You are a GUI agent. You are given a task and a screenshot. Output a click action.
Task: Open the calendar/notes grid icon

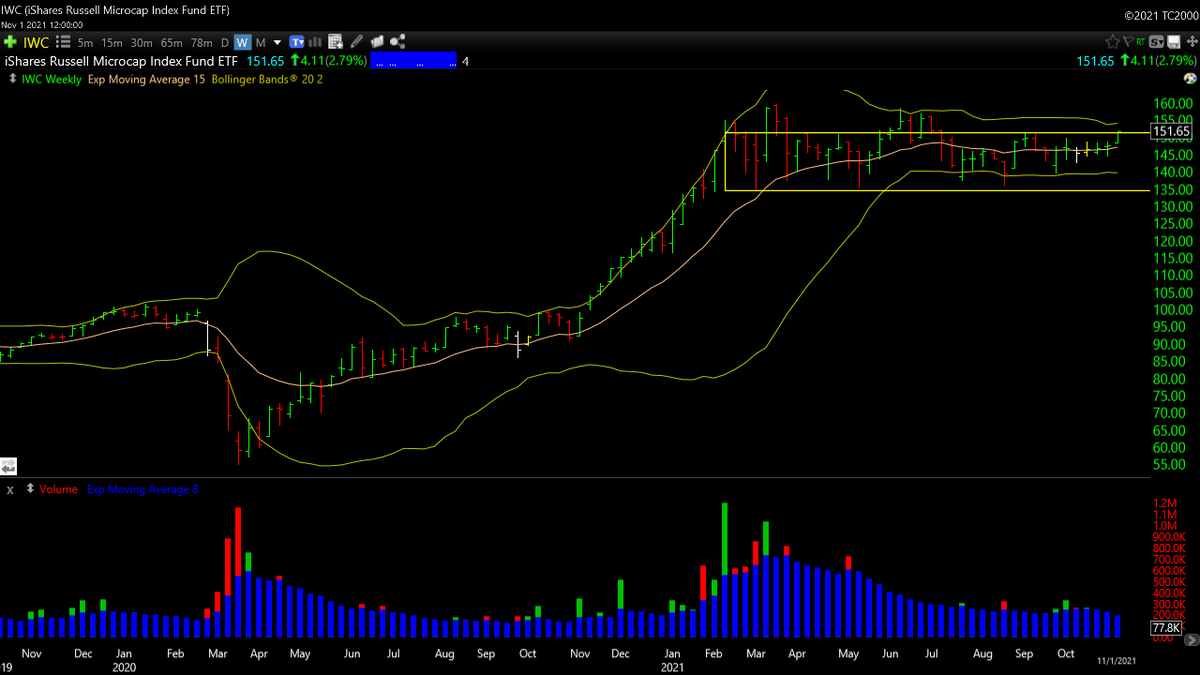(x=336, y=42)
